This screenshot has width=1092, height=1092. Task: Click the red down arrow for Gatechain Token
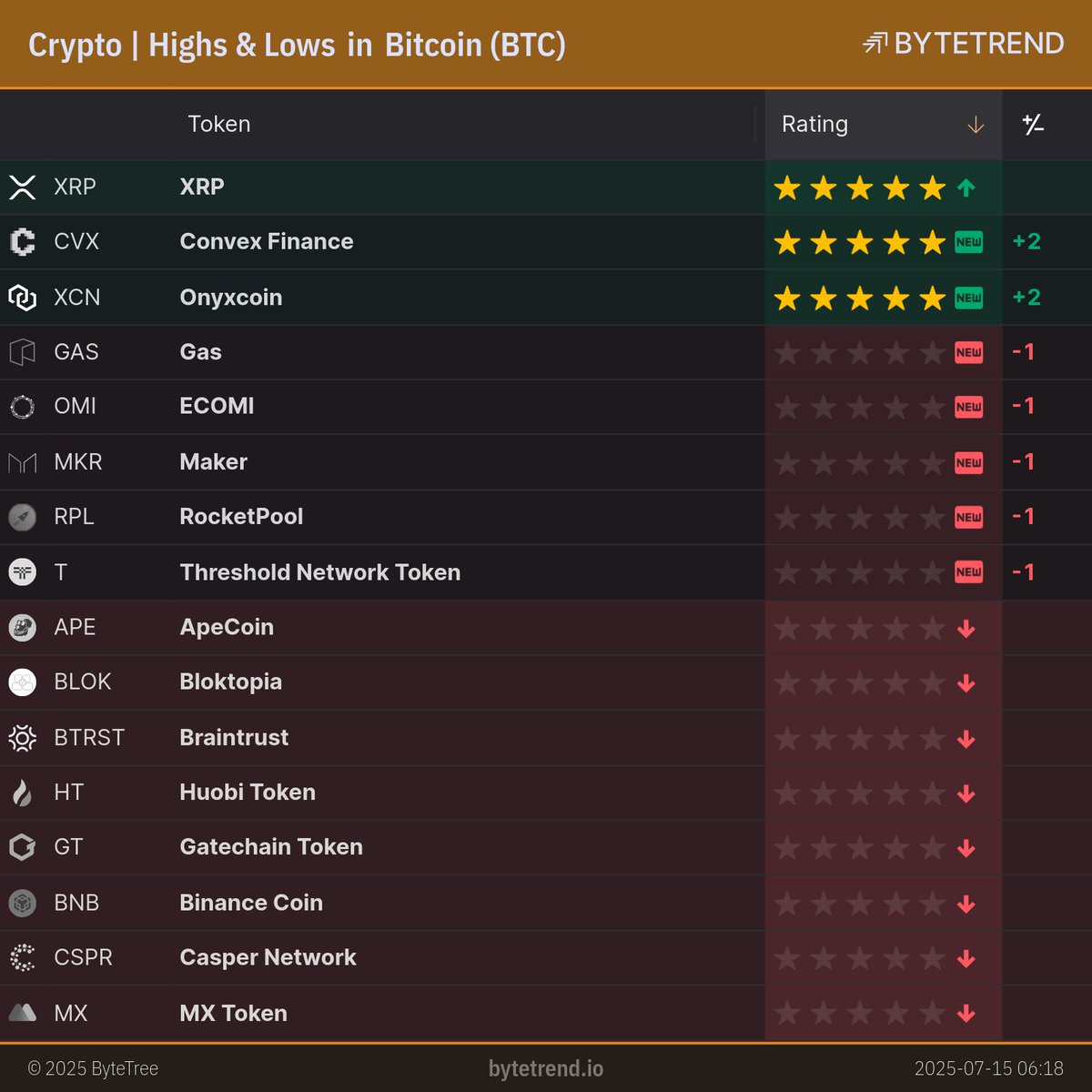point(966,848)
